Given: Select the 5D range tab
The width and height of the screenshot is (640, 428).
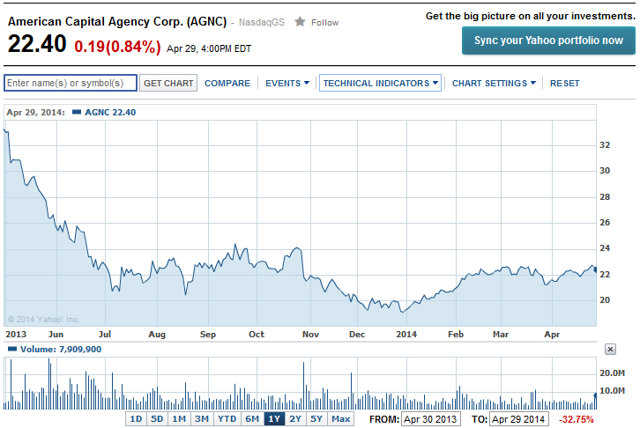Looking at the screenshot, I should (157, 419).
